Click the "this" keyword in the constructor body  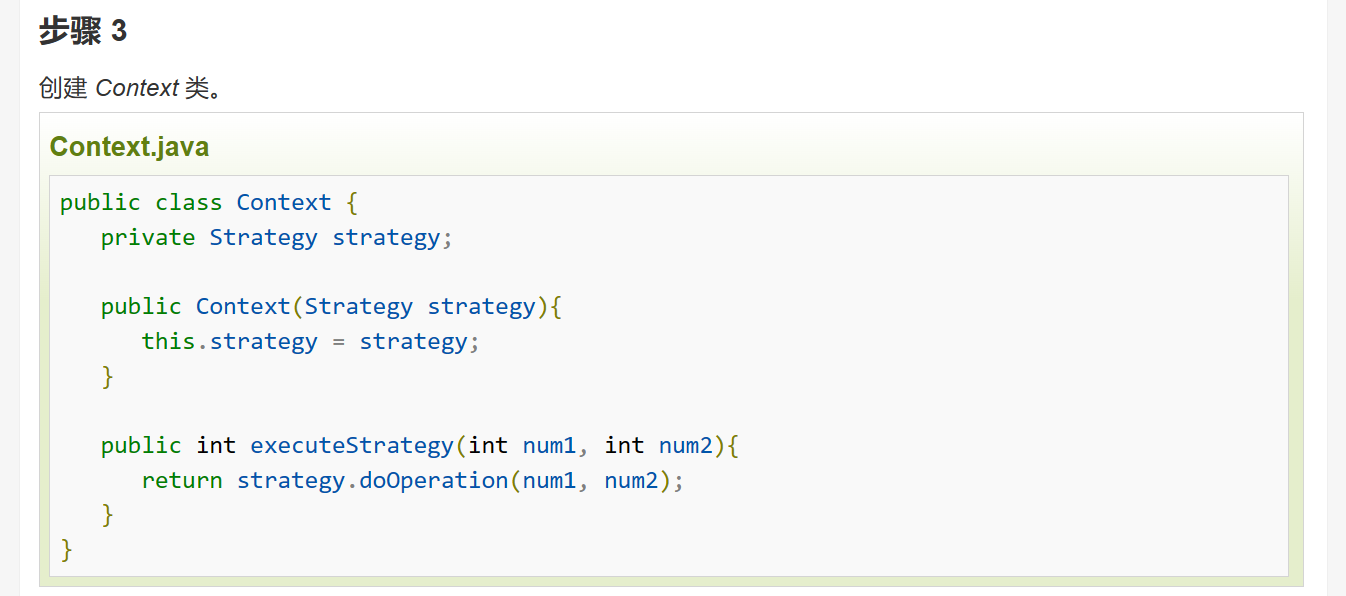(168, 342)
